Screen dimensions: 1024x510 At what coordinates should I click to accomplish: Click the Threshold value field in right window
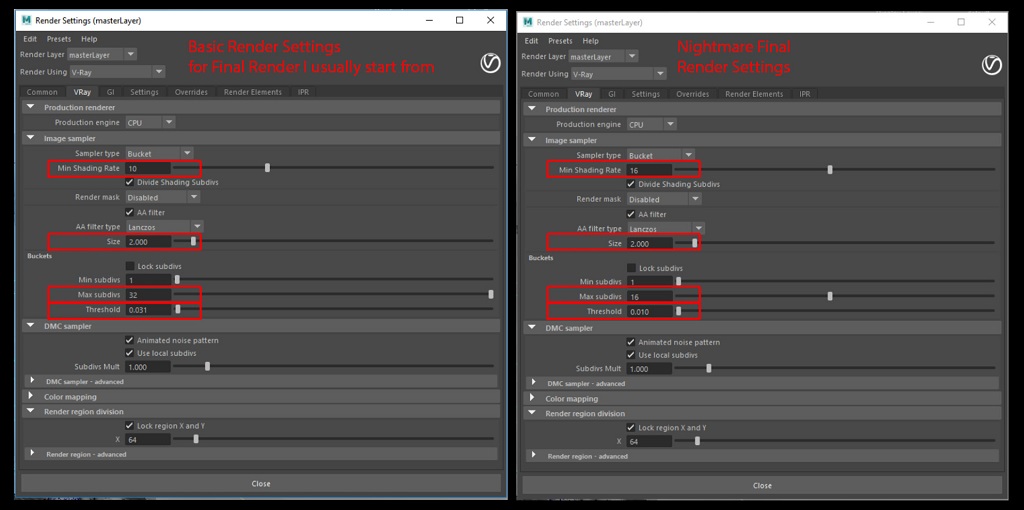click(x=648, y=311)
